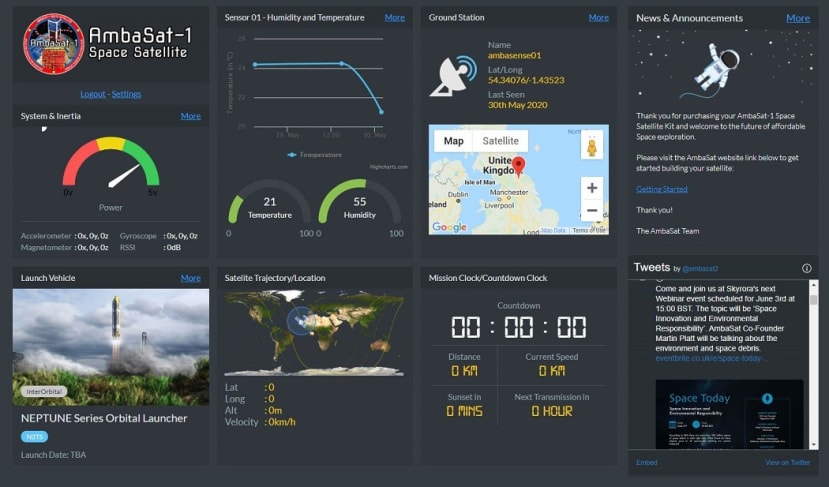
Task: Open map Terms of Use link
Action: [x=588, y=231]
